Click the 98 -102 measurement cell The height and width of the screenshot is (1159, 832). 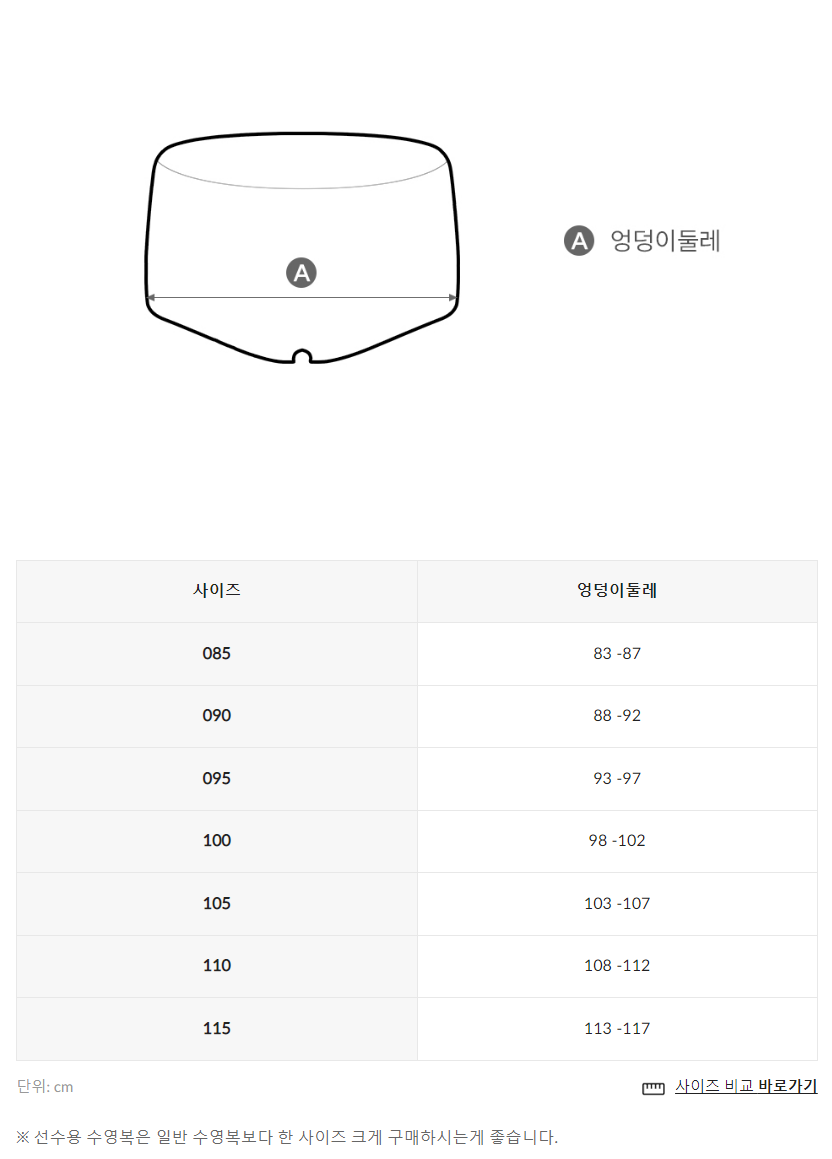click(x=617, y=840)
